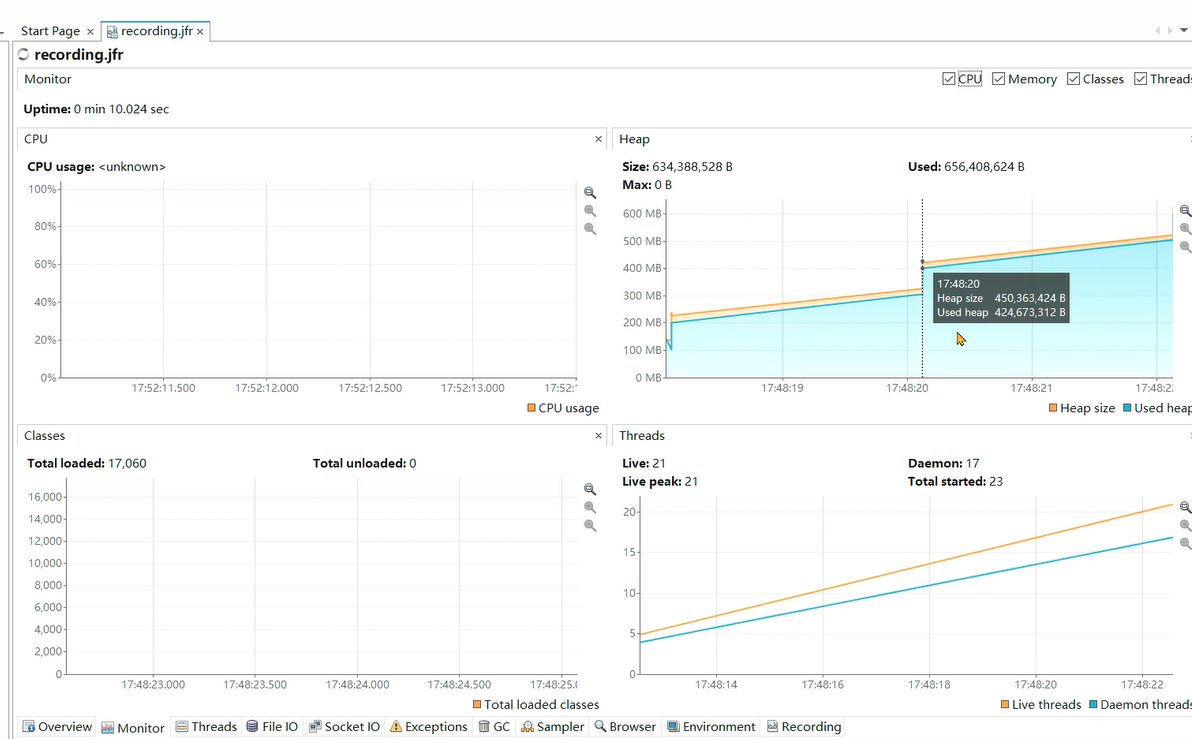Reset CPU chart to fit view
The width and height of the screenshot is (1192, 739).
[x=590, y=229]
